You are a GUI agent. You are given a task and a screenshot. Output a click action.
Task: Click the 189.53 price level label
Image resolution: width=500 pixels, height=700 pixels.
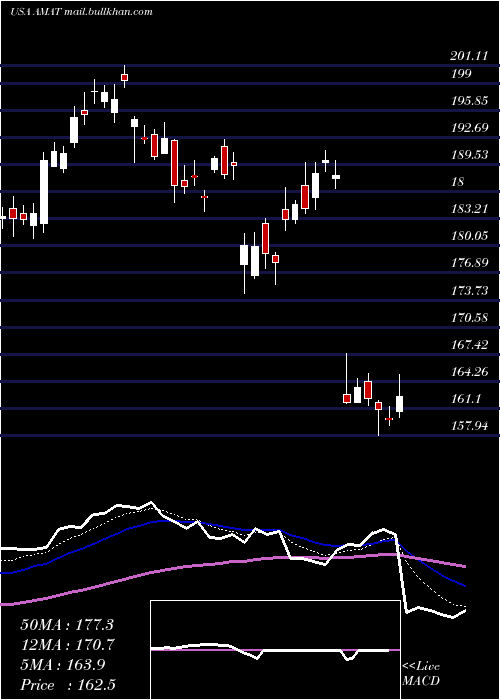pos(469,155)
